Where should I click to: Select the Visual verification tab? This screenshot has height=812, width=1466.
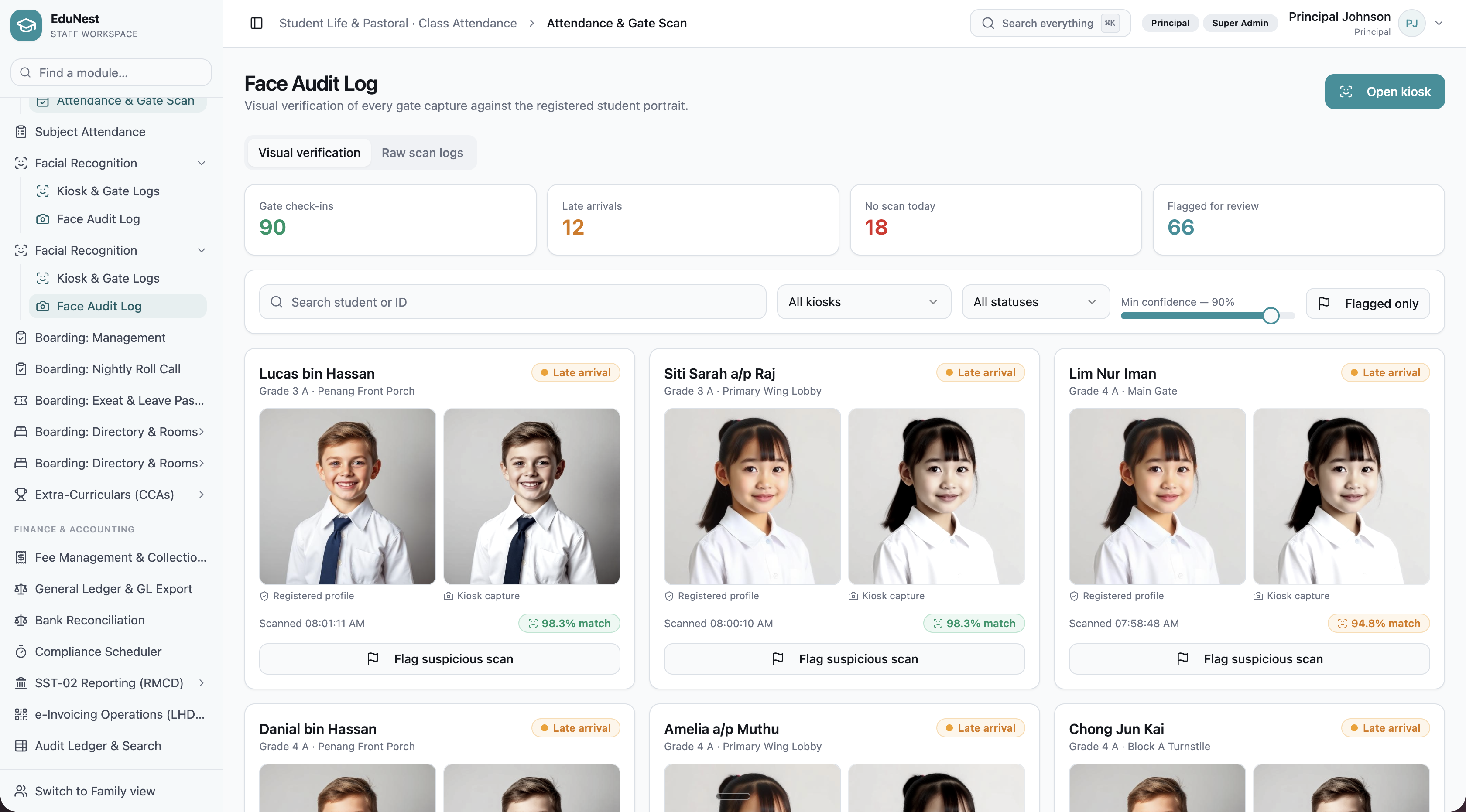pos(309,153)
